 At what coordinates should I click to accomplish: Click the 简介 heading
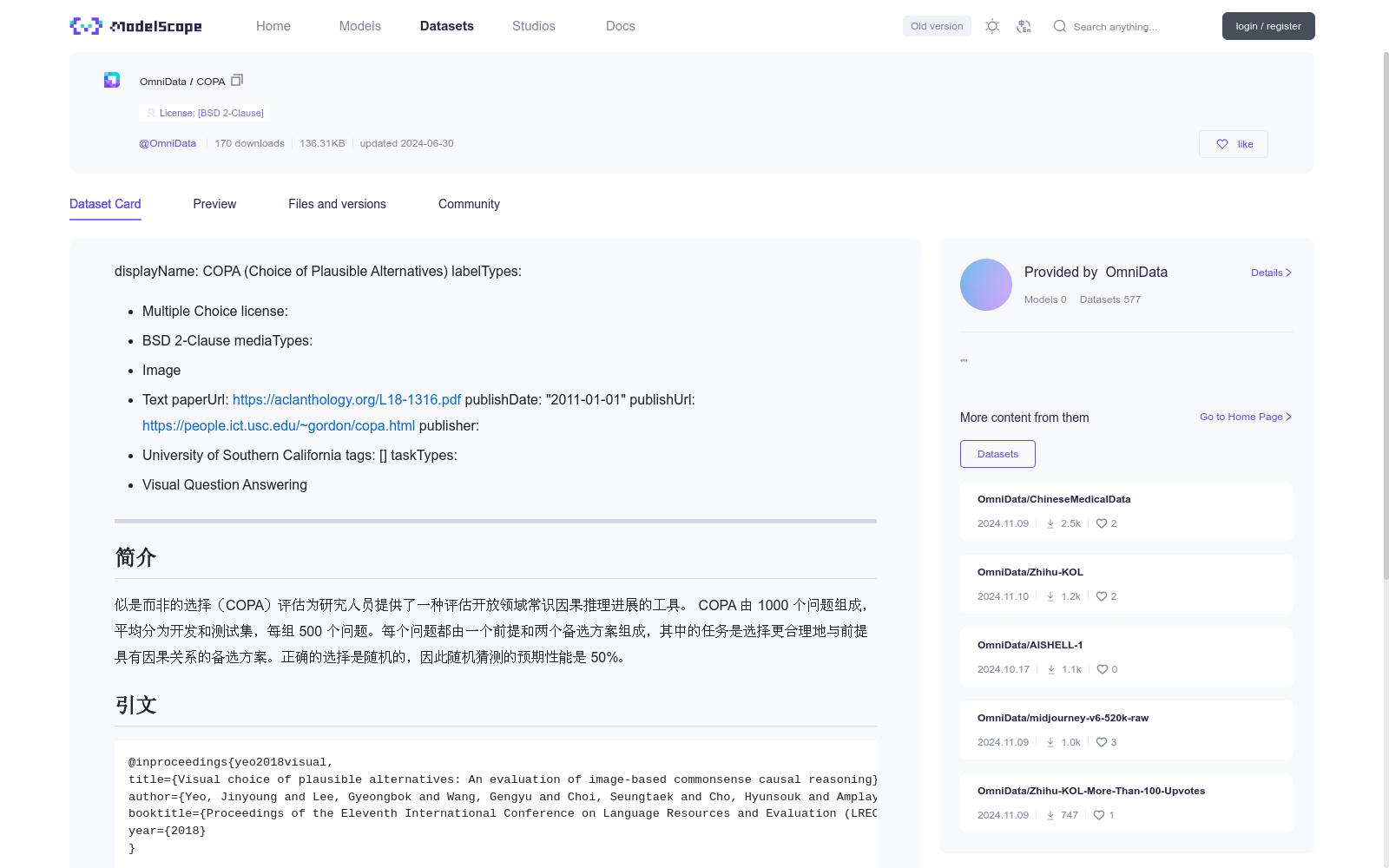[x=135, y=557]
